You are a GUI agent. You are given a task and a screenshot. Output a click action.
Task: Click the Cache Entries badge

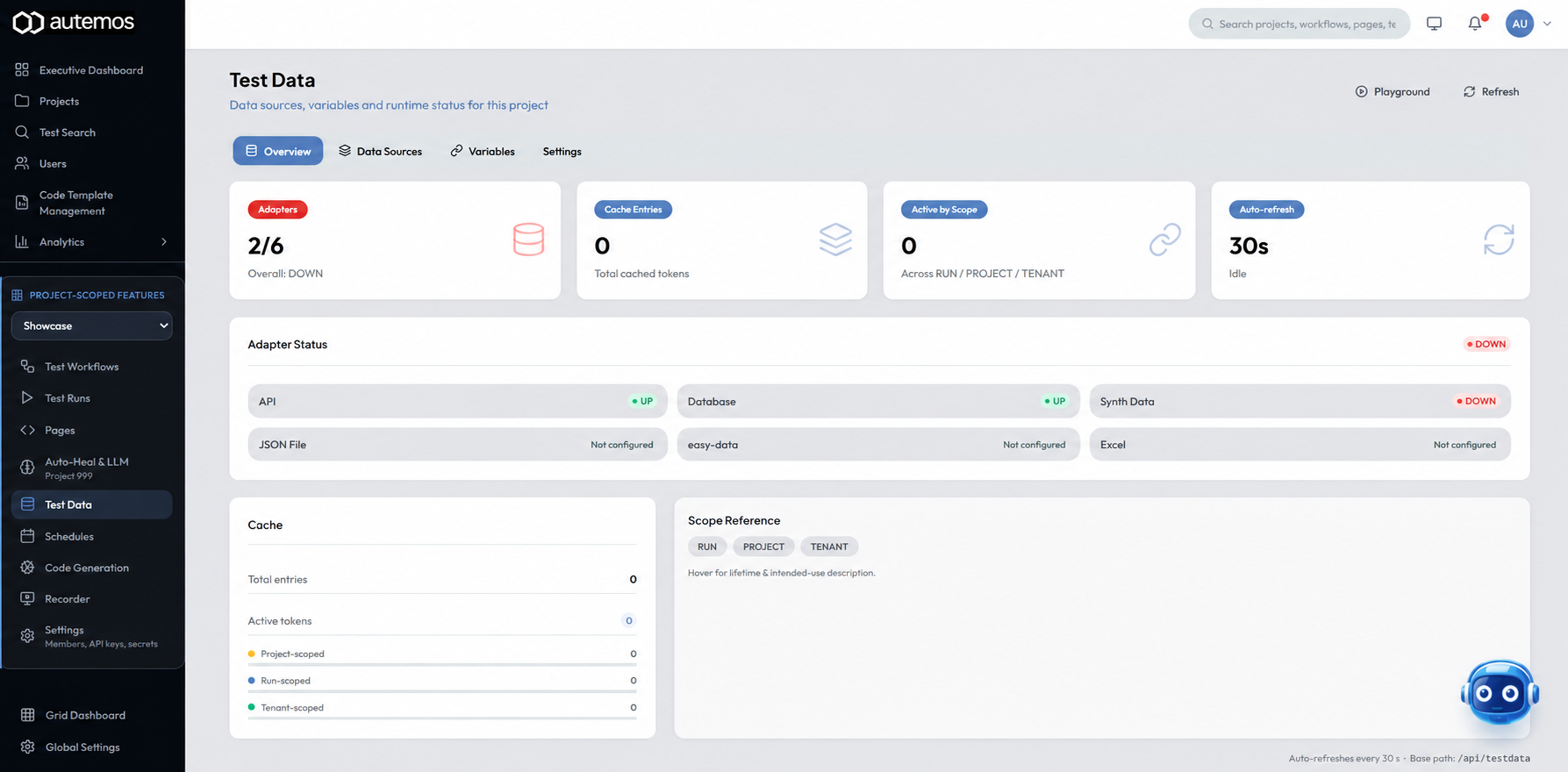[x=633, y=209]
